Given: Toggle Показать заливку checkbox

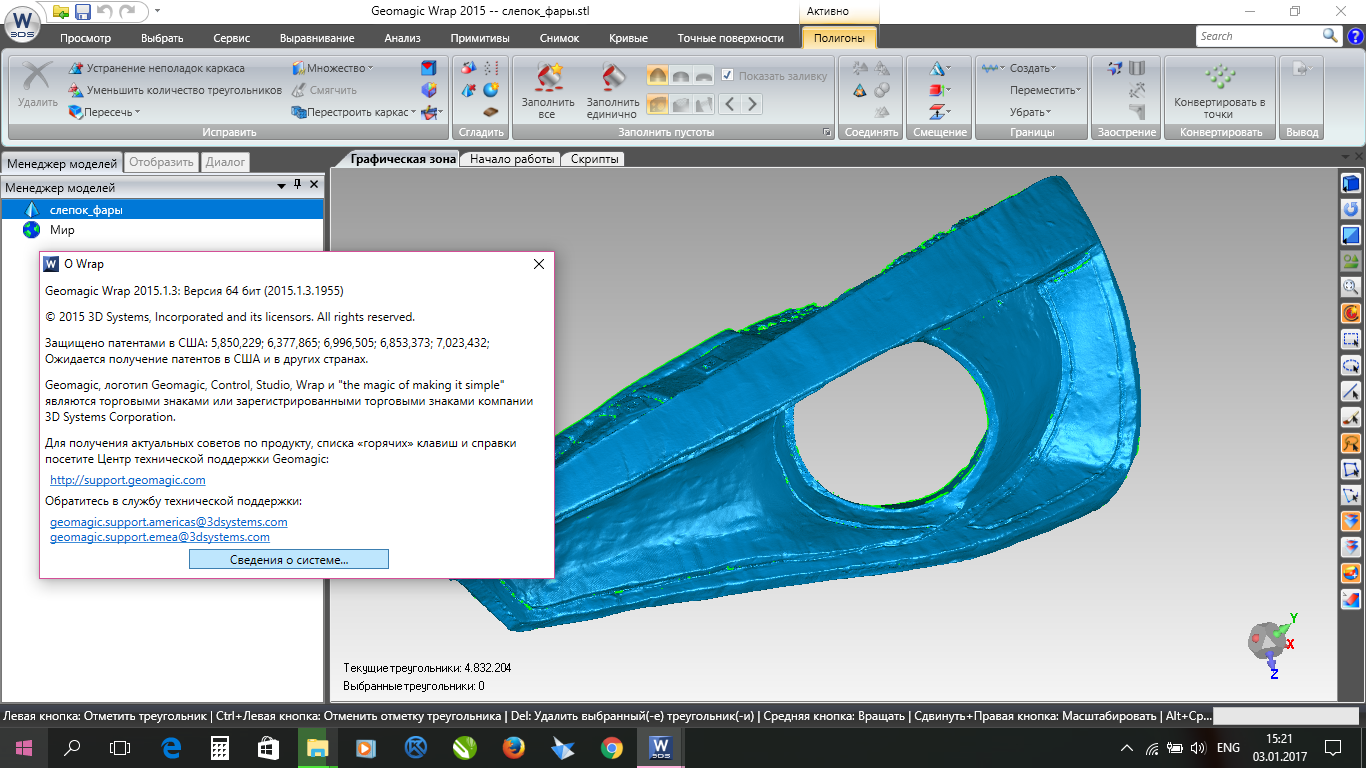Looking at the screenshot, I should [x=728, y=75].
